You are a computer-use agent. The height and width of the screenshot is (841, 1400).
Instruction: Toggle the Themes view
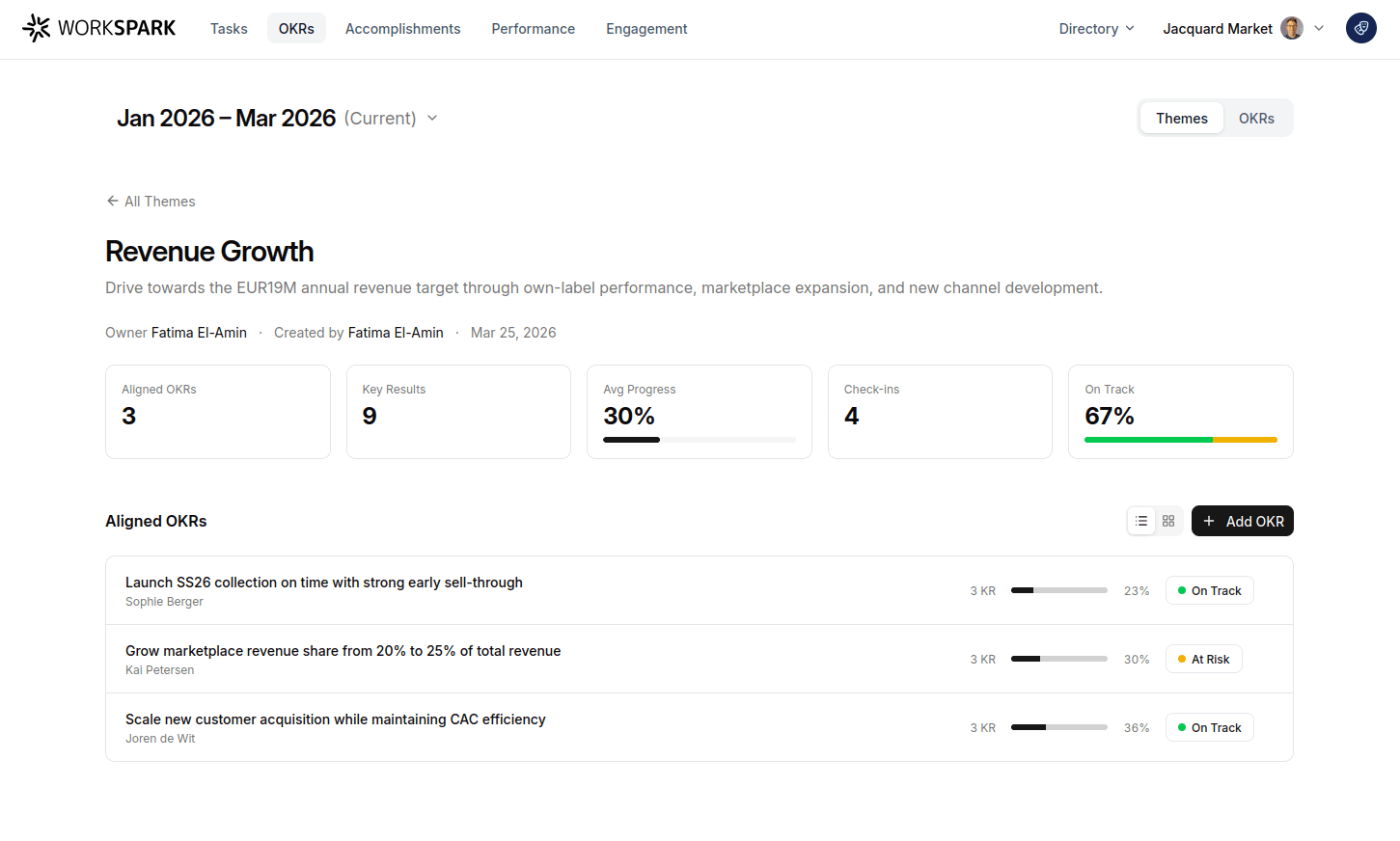[x=1181, y=118]
